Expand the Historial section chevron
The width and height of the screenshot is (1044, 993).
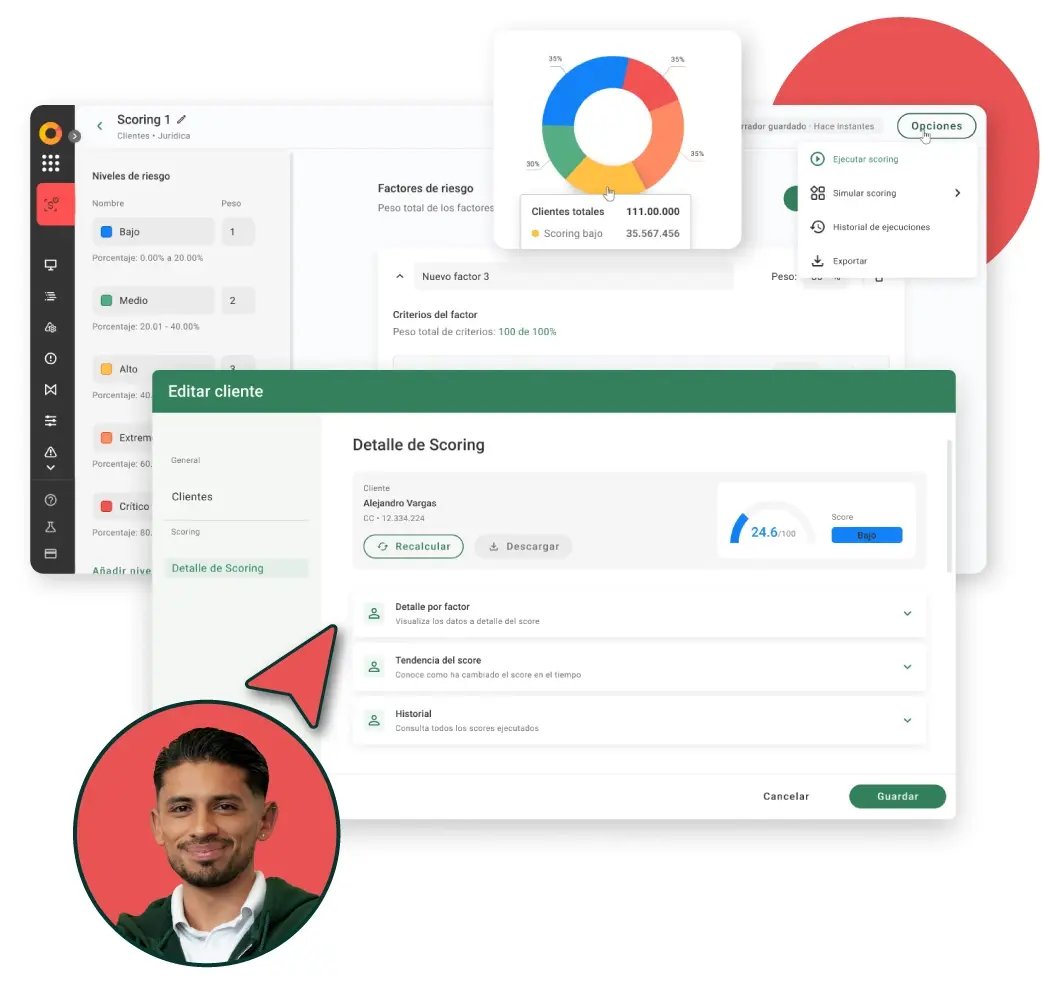click(907, 720)
